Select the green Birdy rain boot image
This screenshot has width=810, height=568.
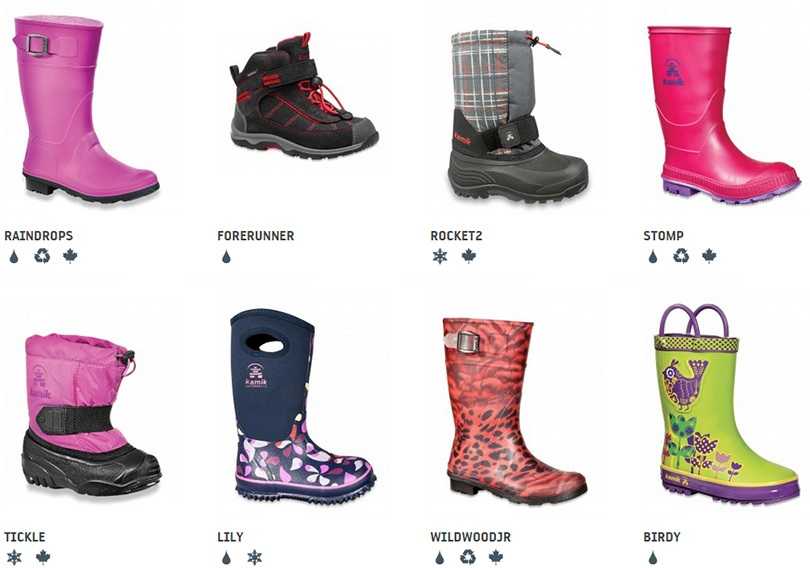click(727, 404)
